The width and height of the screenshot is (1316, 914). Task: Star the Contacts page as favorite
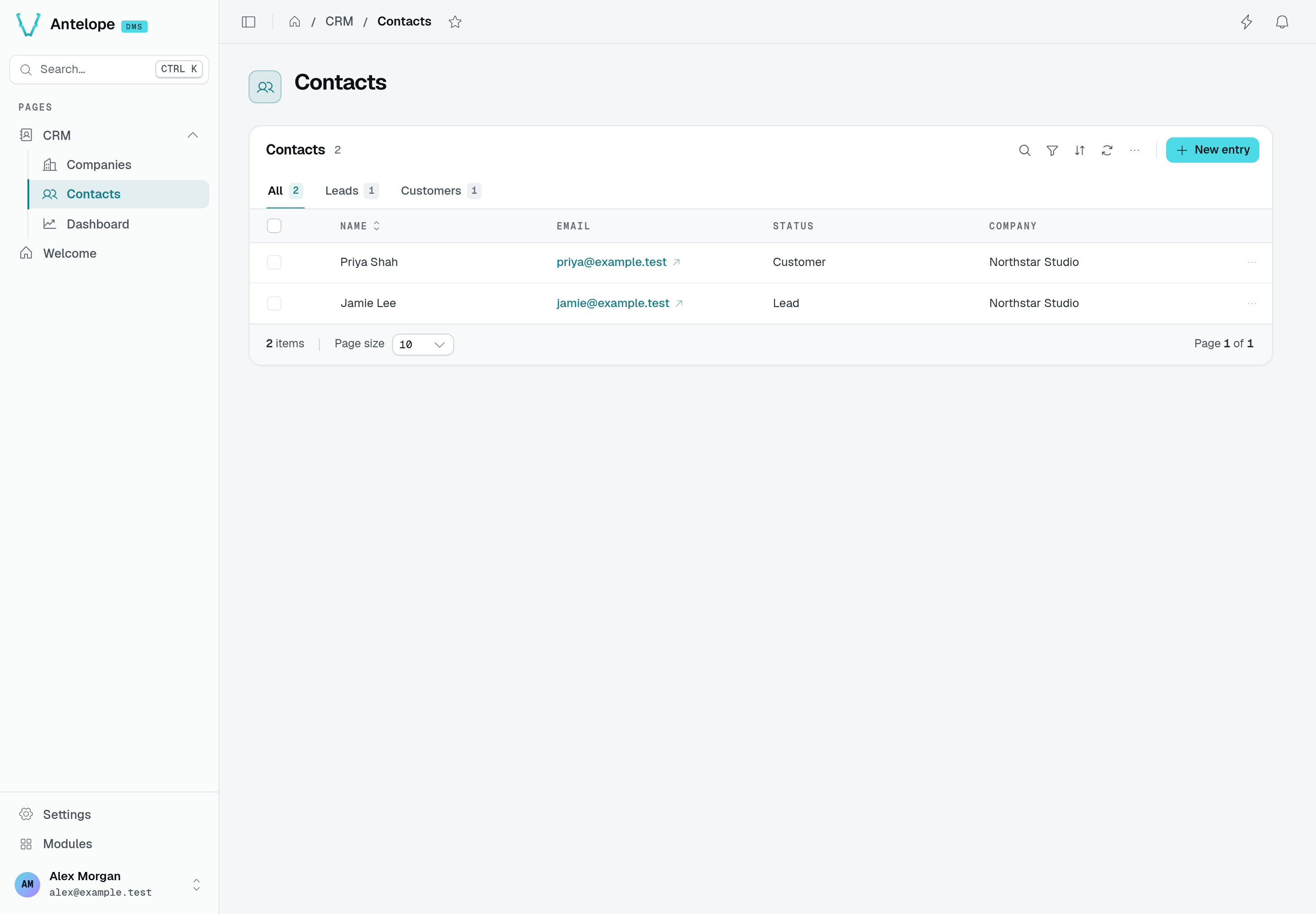pos(455,22)
